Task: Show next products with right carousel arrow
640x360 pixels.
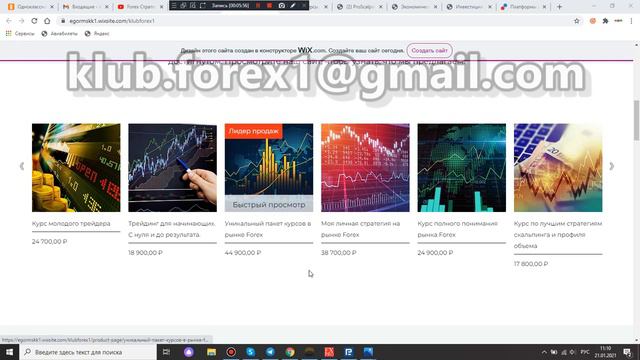Action: (611, 166)
